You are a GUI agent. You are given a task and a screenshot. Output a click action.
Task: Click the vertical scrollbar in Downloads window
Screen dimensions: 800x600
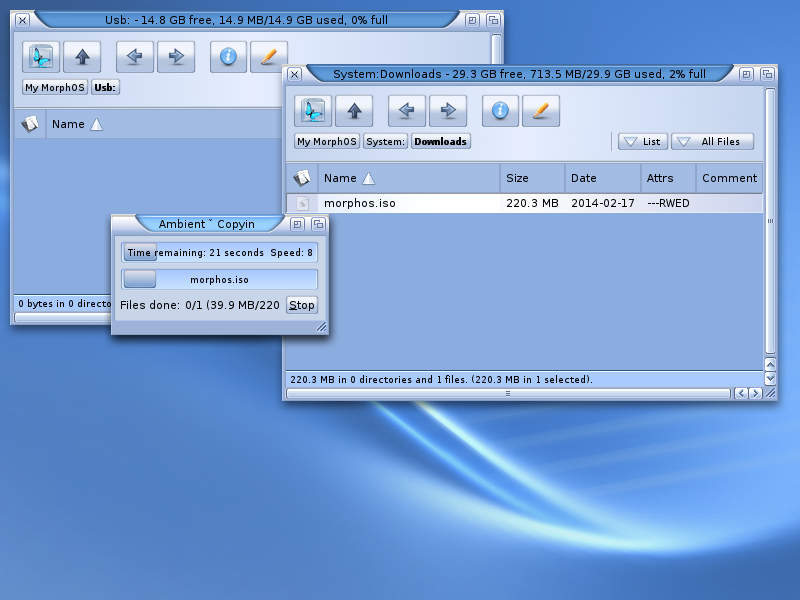pos(770,221)
